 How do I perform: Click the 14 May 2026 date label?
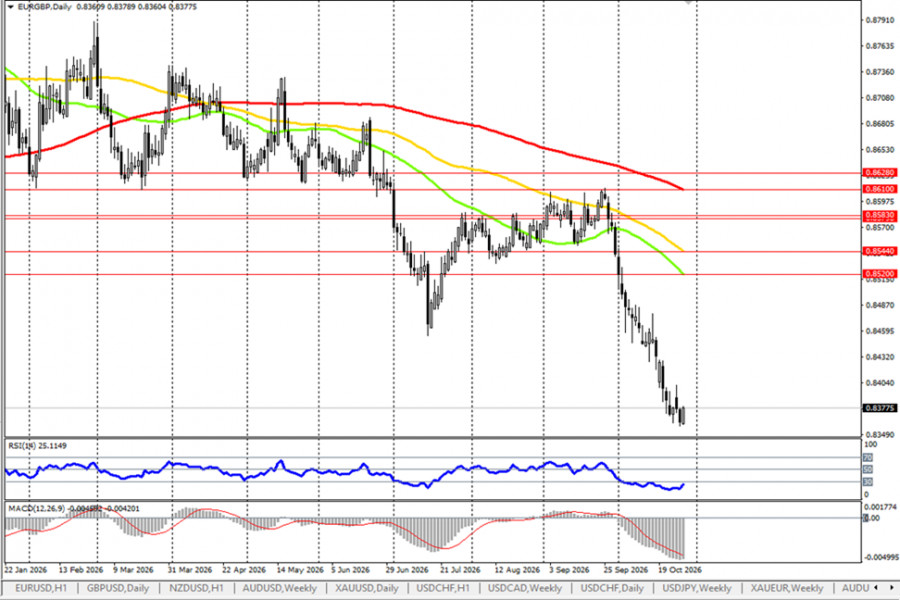[300, 570]
